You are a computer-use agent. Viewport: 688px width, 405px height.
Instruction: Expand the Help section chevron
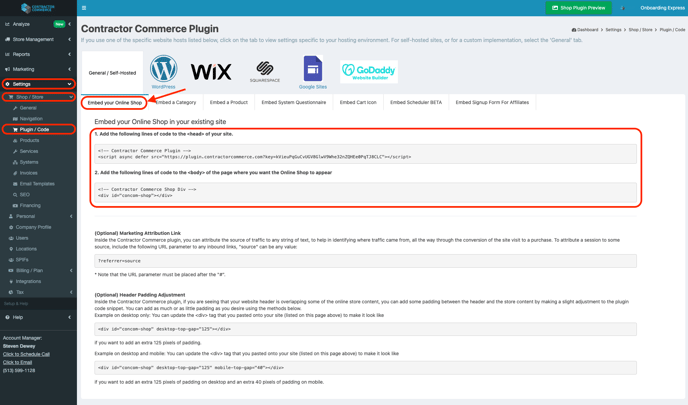69,317
